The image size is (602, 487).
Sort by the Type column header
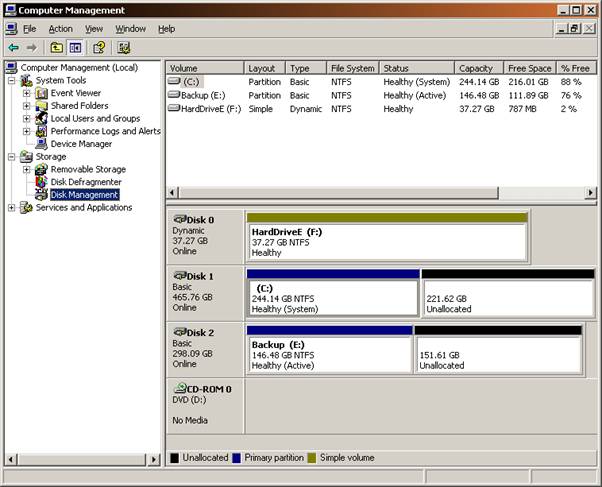pos(306,68)
